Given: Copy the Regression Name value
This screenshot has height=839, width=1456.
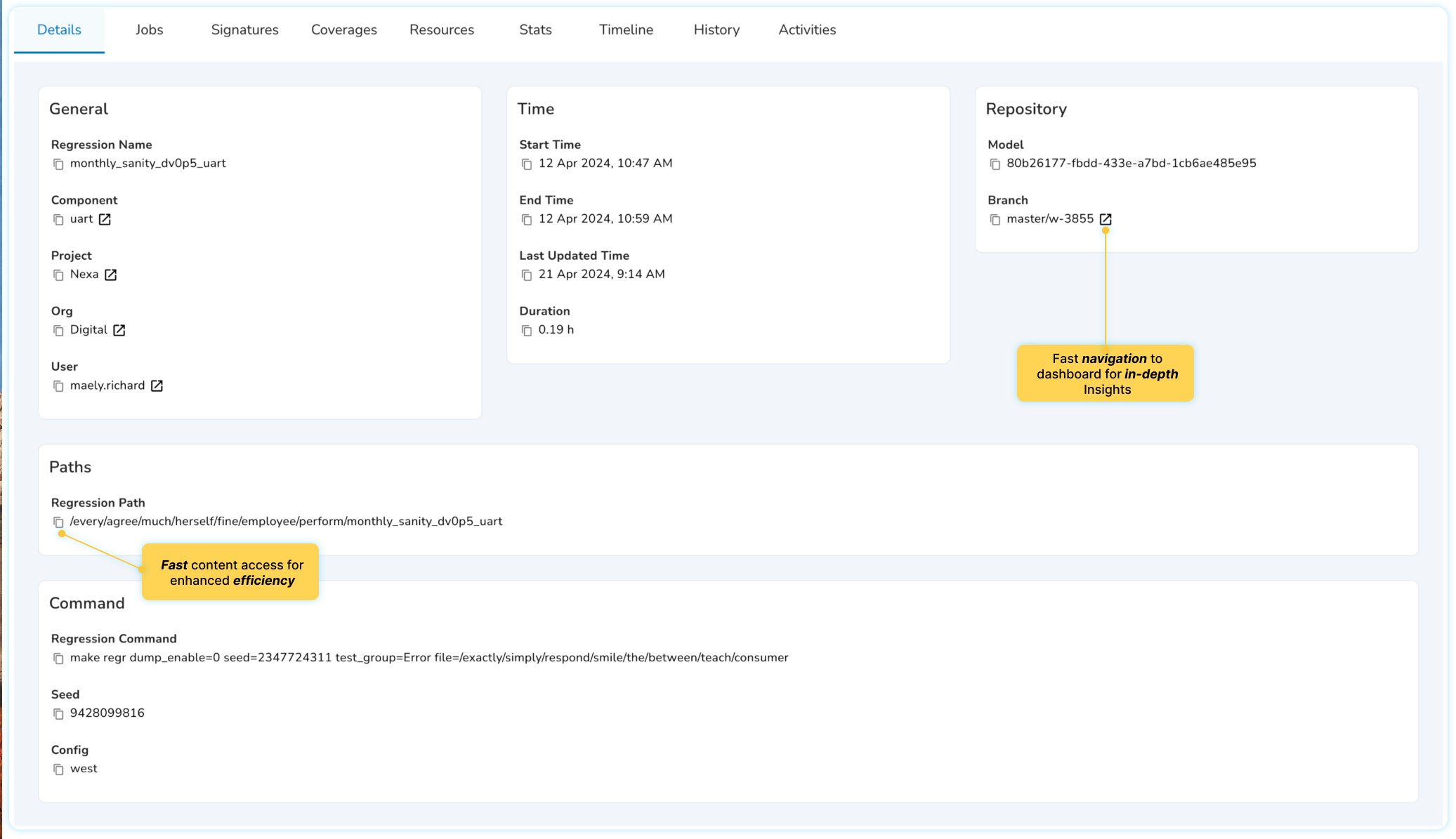Looking at the screenshot, I should tap(58, 164).
